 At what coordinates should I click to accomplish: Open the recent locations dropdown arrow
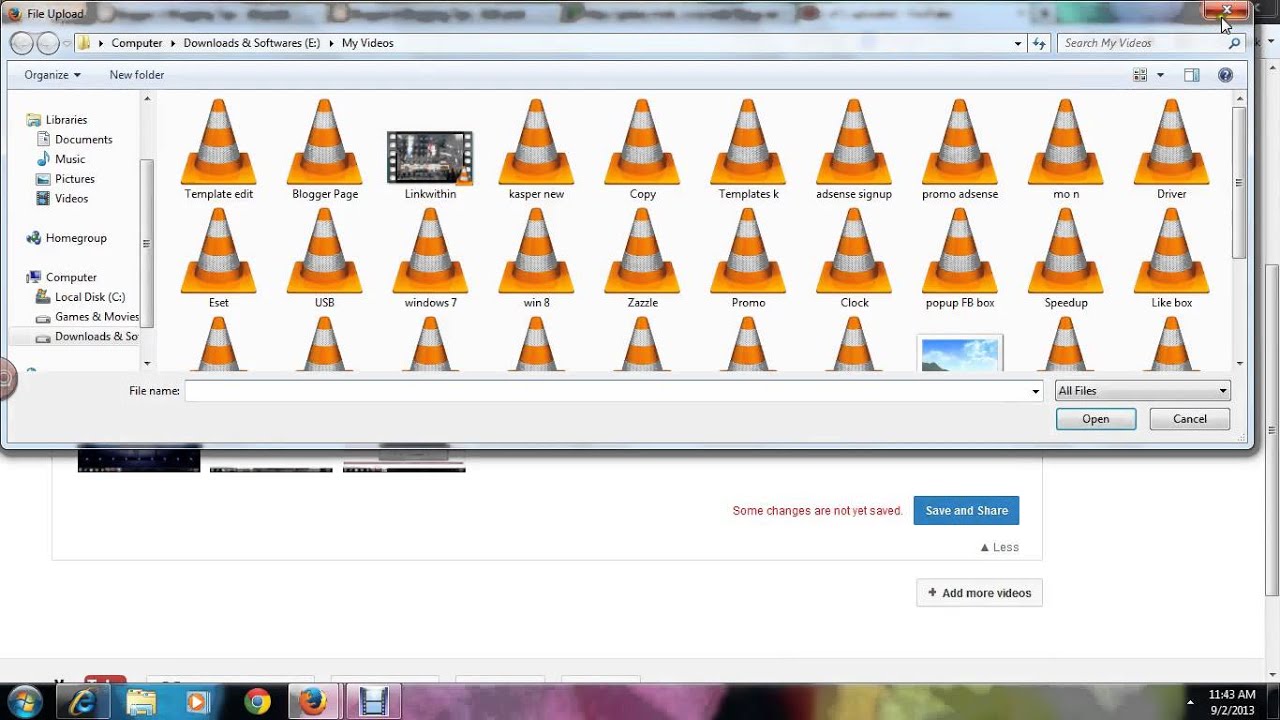[66, 43]
